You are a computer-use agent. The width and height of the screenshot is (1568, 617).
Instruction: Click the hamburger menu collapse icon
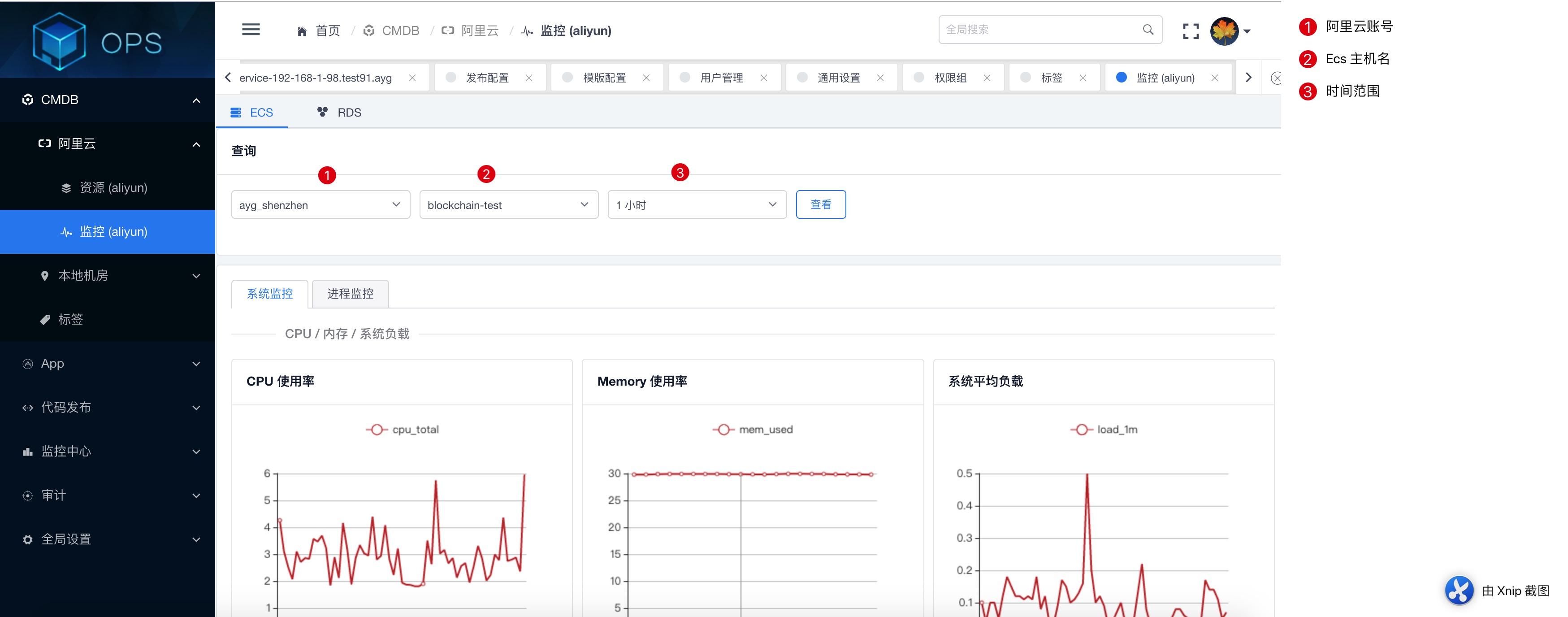(x=251, y=30)
